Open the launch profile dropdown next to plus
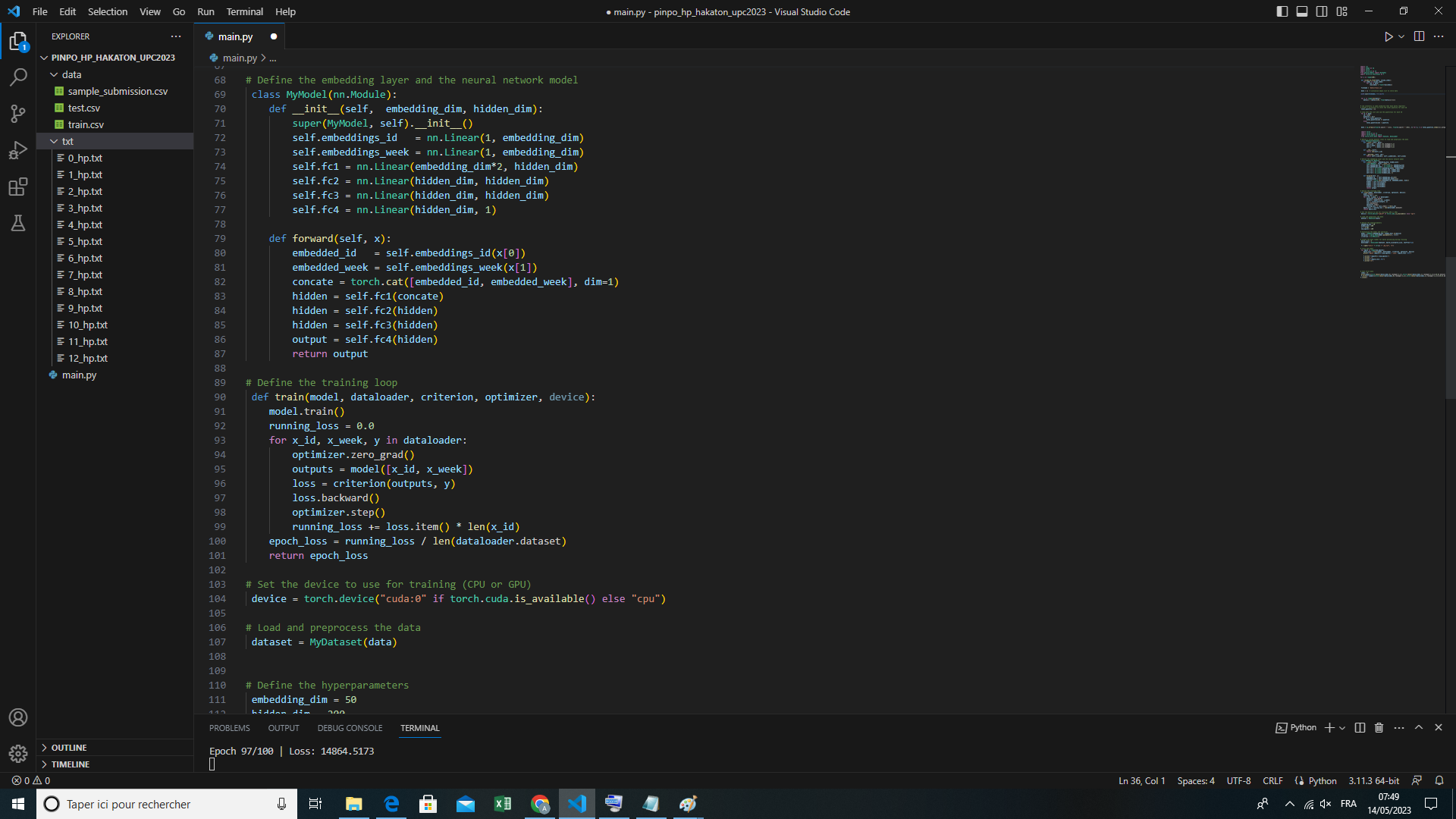The image size is (1456, 819). coord(1342,728)
